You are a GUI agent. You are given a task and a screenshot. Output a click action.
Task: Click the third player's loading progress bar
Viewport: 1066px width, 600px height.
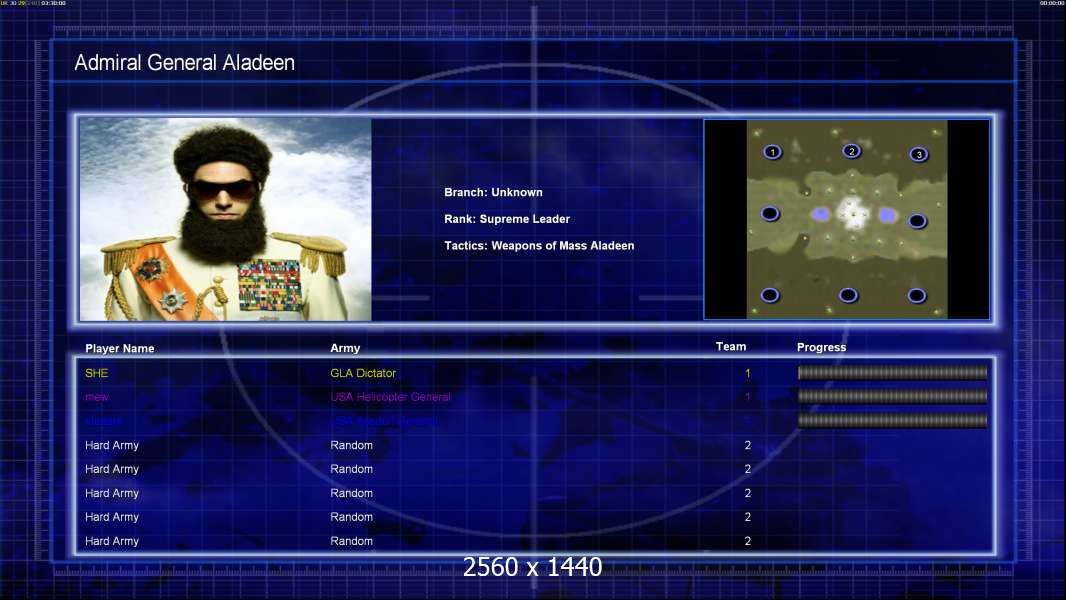pyautogui.click(x=892, y=421)
